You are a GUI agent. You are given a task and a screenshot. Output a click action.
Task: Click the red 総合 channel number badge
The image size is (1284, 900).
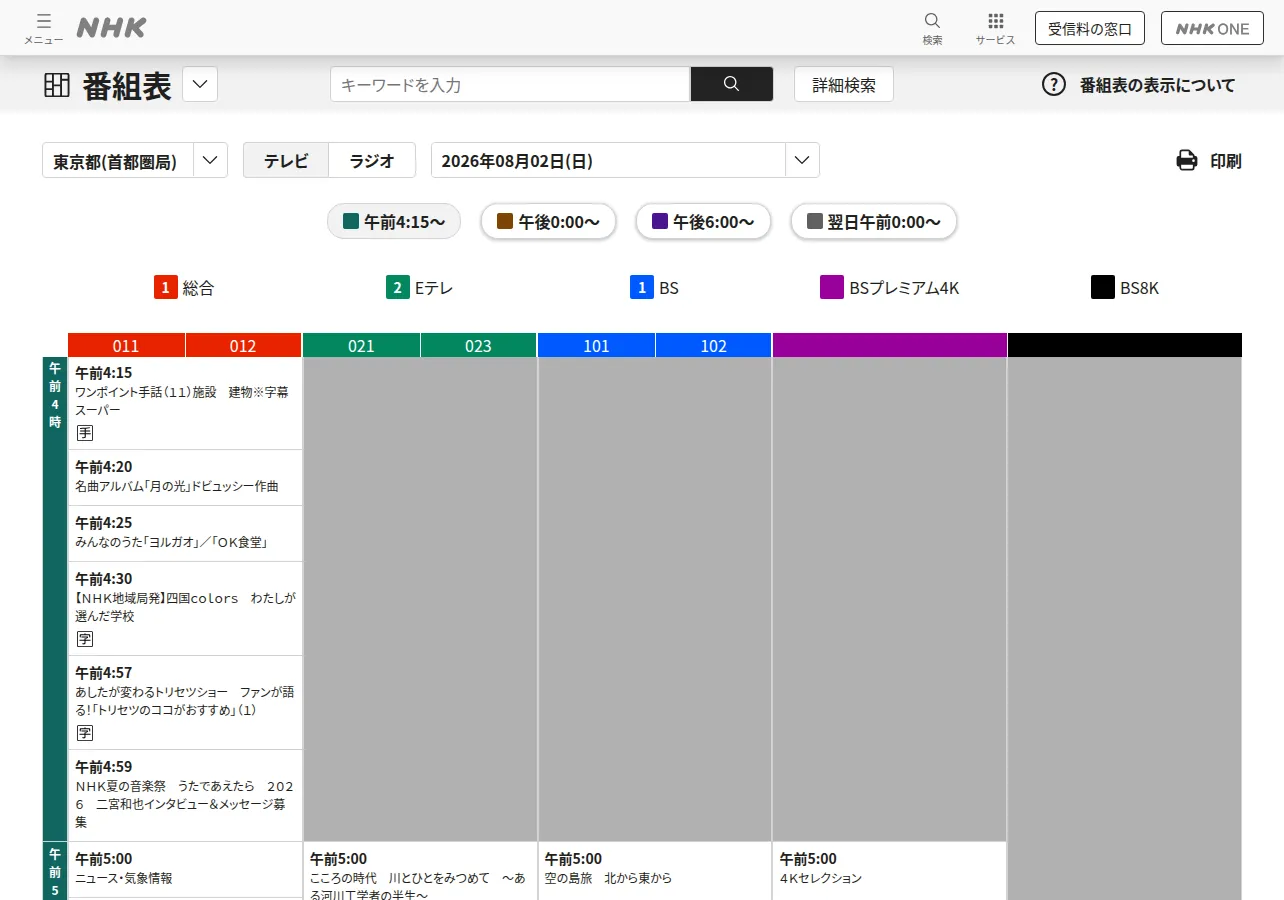coord(166,288)
